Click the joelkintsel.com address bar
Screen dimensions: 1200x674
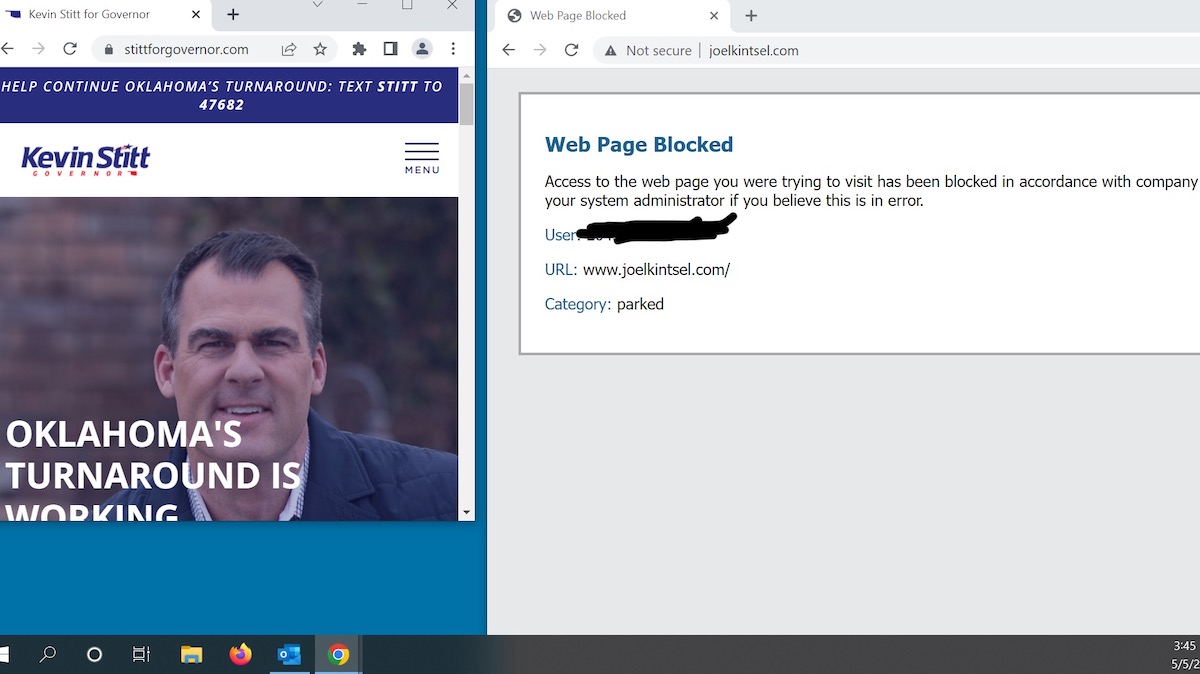pyautogui.click(x=900, y=51)
